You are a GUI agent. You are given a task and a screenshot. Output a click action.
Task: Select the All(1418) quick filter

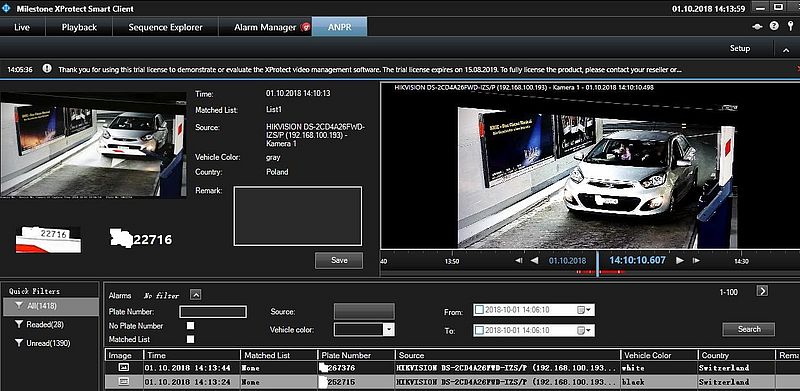point(50,306)
